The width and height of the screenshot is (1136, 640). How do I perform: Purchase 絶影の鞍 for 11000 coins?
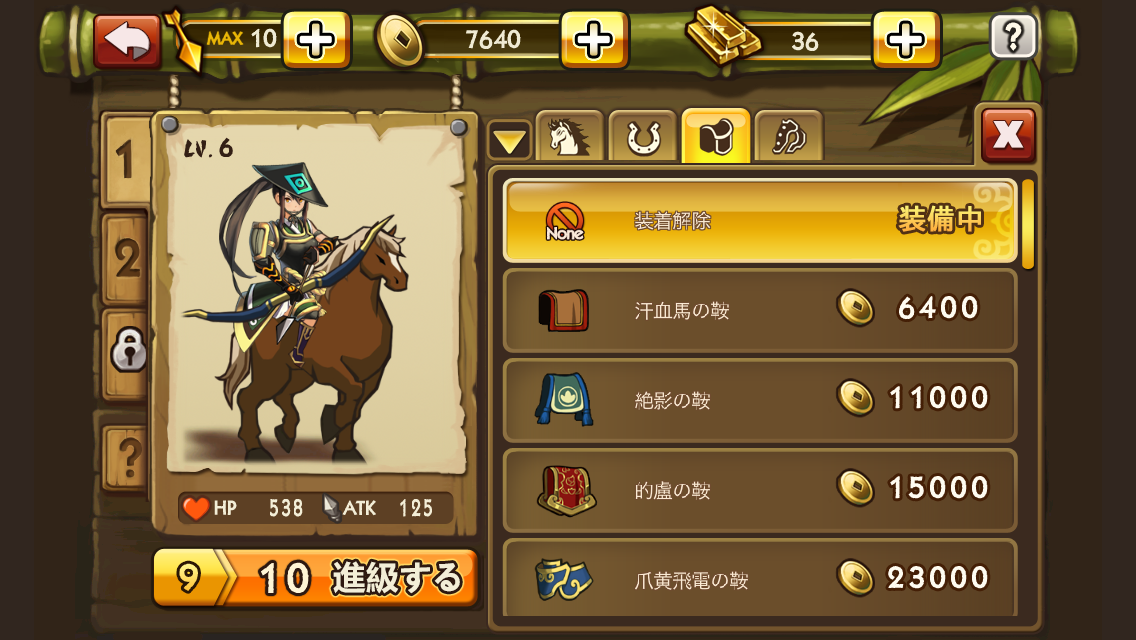click(761, 400)
